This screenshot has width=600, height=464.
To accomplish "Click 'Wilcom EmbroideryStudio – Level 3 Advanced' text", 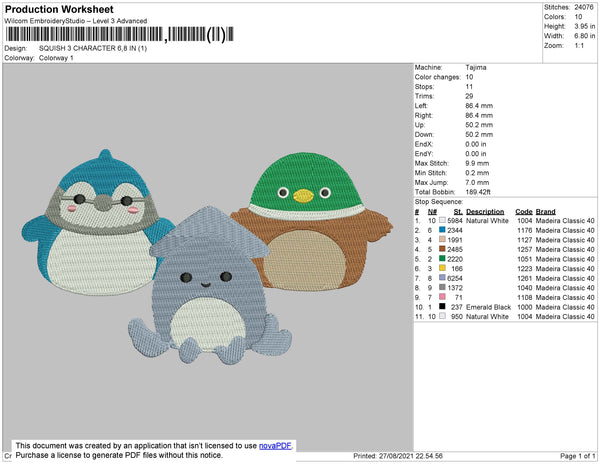I will tap(76, 21).
